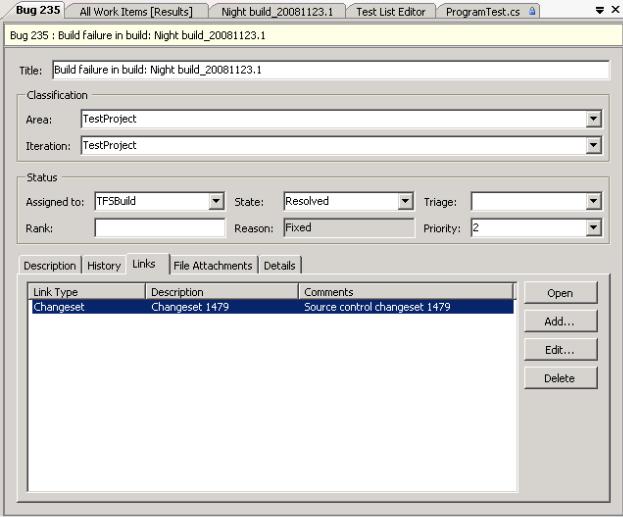Click the lock icon on ProgramTest.cs tab
The width and height of the screenshot is (623, 517).
click(x=531, y=11)
